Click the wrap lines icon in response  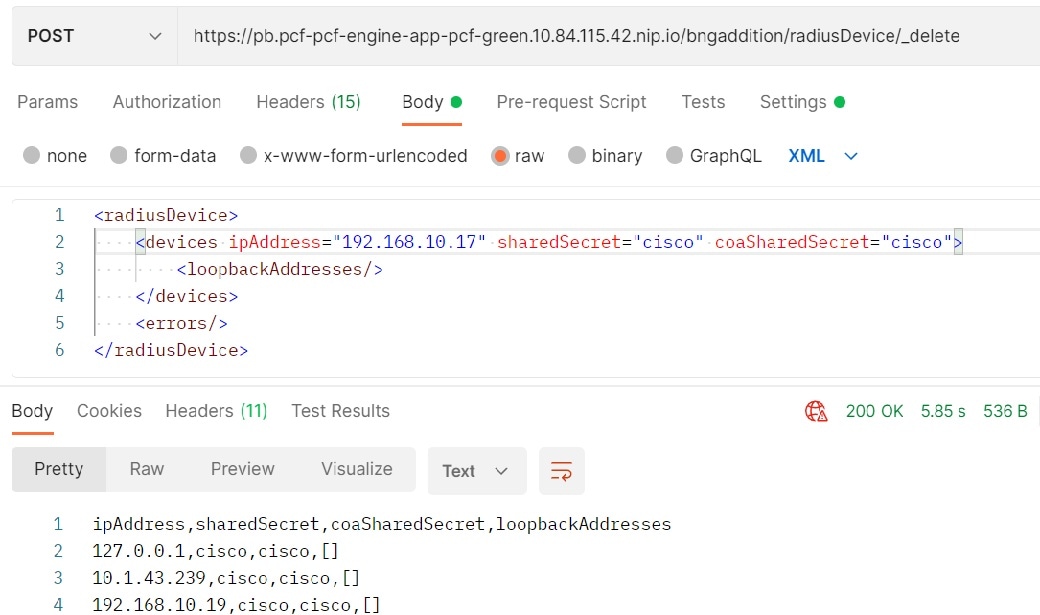click(562, 471)
